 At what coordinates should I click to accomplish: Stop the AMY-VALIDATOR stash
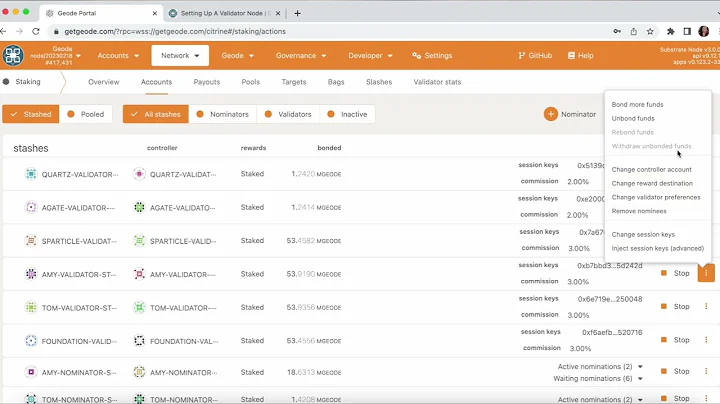(675, 273)
